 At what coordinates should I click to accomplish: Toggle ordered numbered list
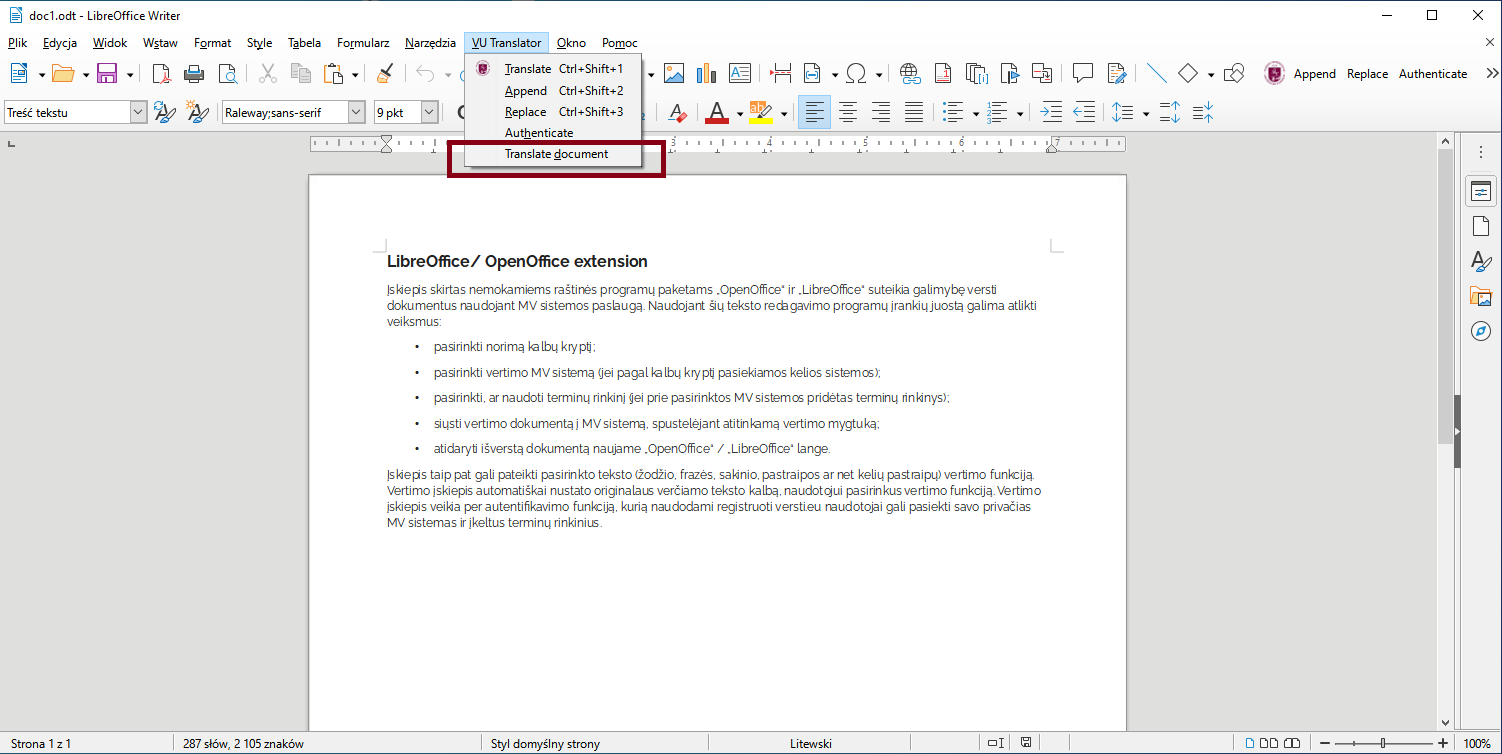997,112
